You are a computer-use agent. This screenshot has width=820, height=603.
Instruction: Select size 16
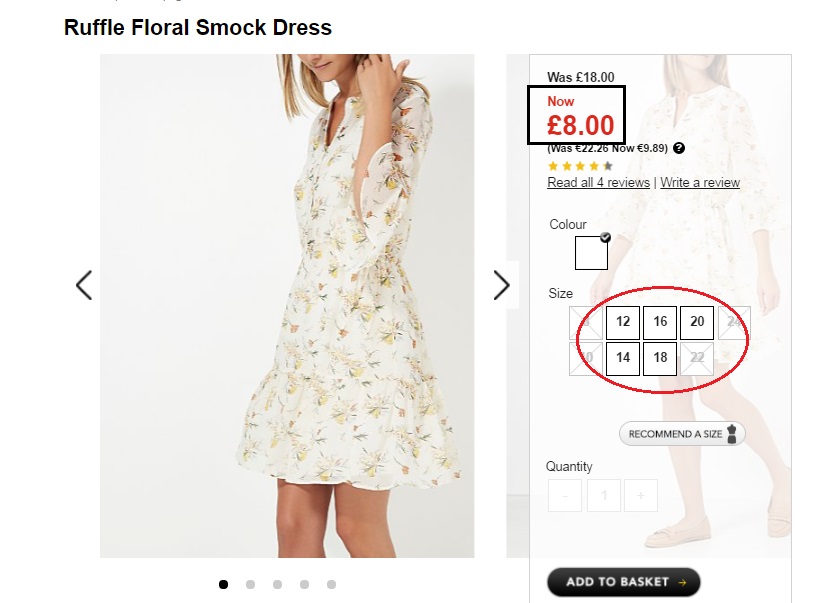tap(660, 322)
